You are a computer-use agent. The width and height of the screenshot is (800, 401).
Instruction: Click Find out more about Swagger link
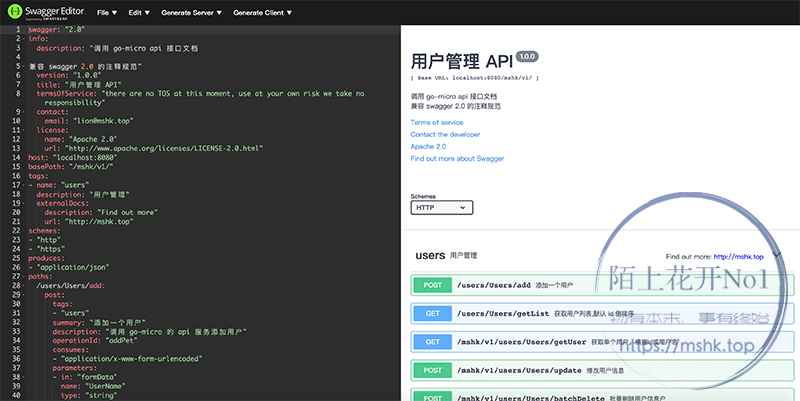pos(457,159)
